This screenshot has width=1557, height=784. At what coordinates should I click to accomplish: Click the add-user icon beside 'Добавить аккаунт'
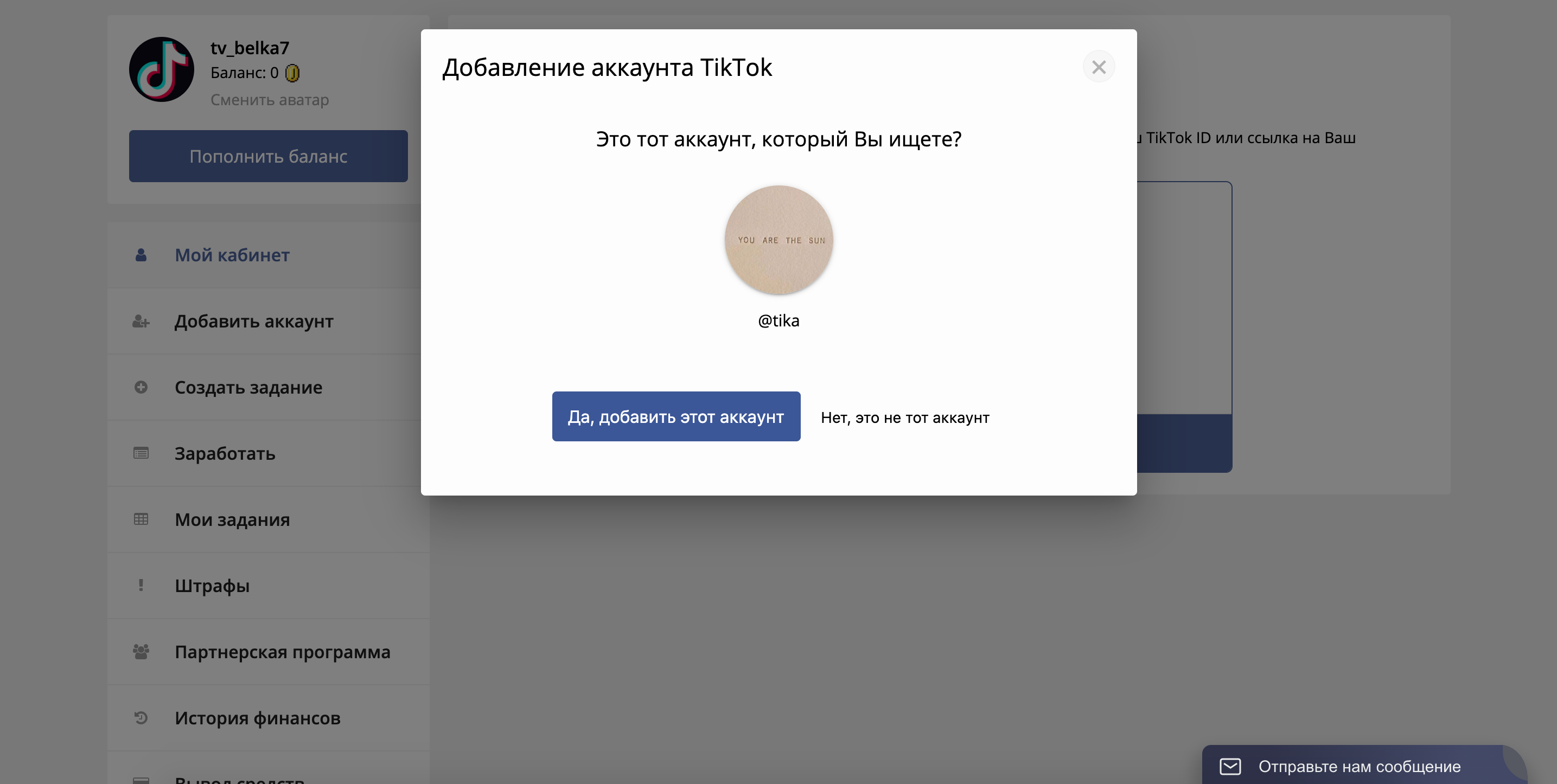click(x=141, y=322)
